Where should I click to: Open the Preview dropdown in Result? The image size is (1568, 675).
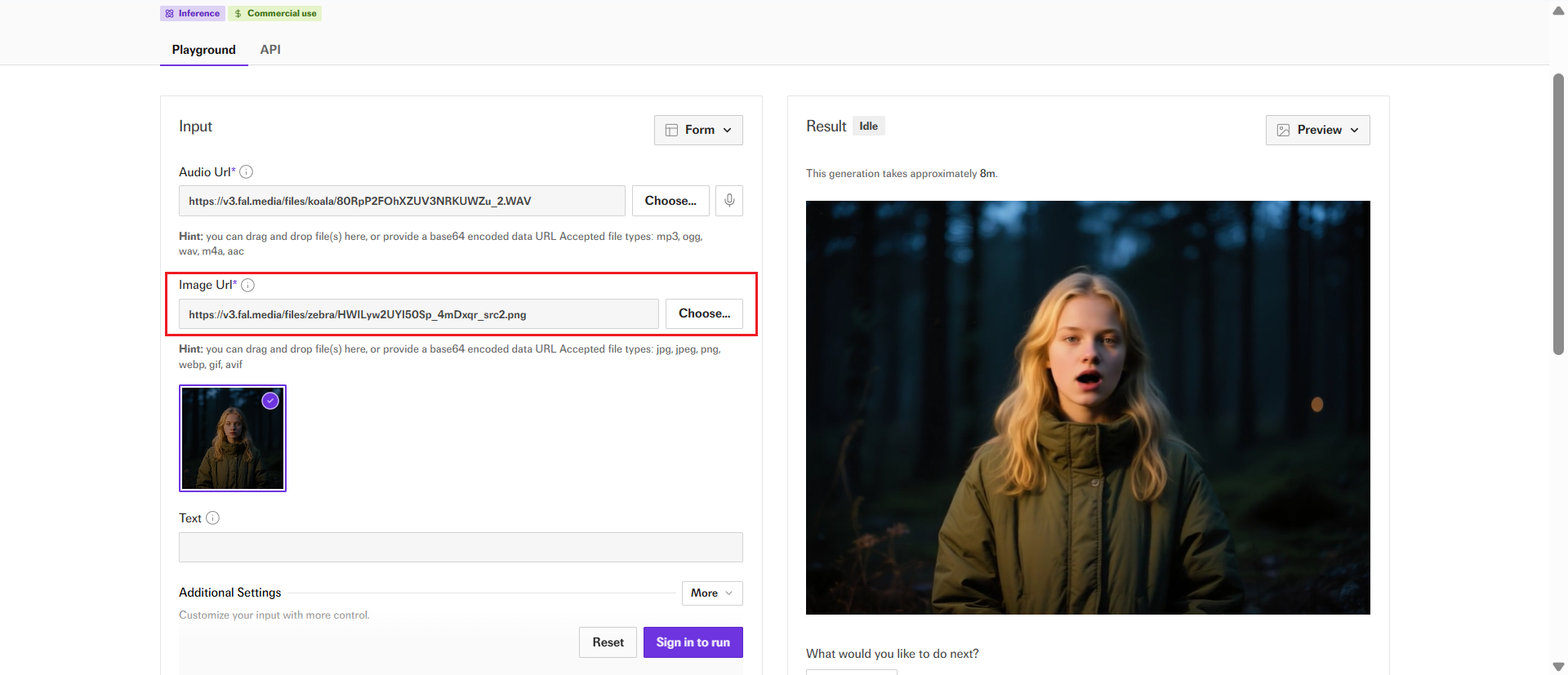(1317, 131)
